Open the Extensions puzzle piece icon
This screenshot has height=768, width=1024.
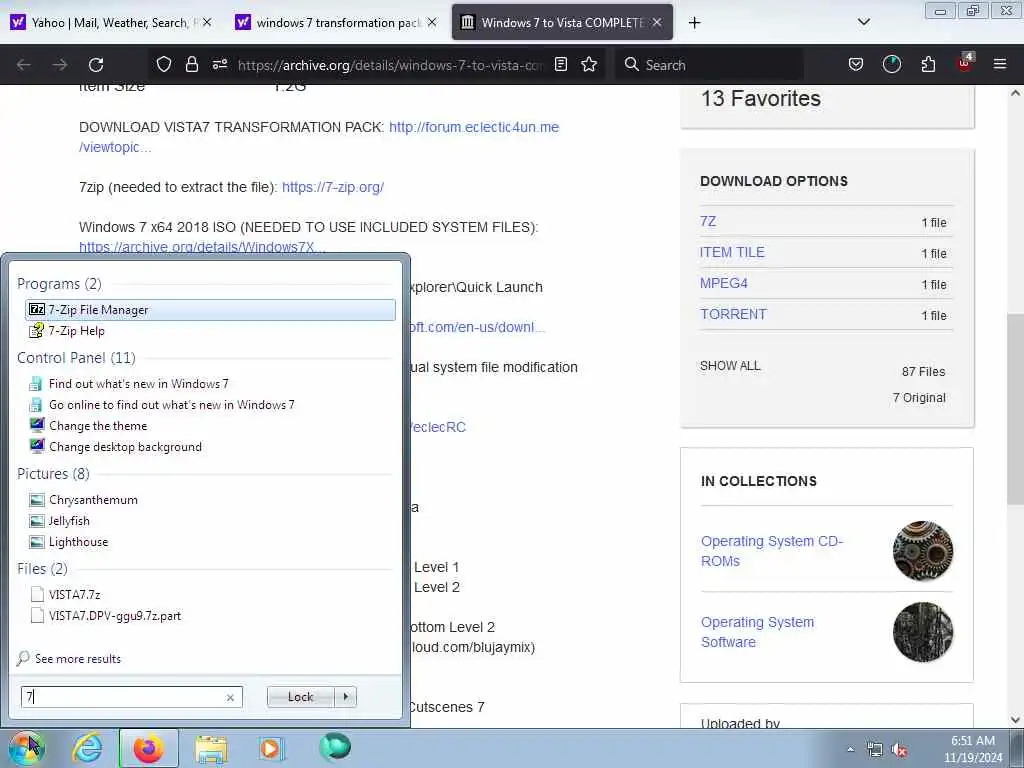point(928,64)
